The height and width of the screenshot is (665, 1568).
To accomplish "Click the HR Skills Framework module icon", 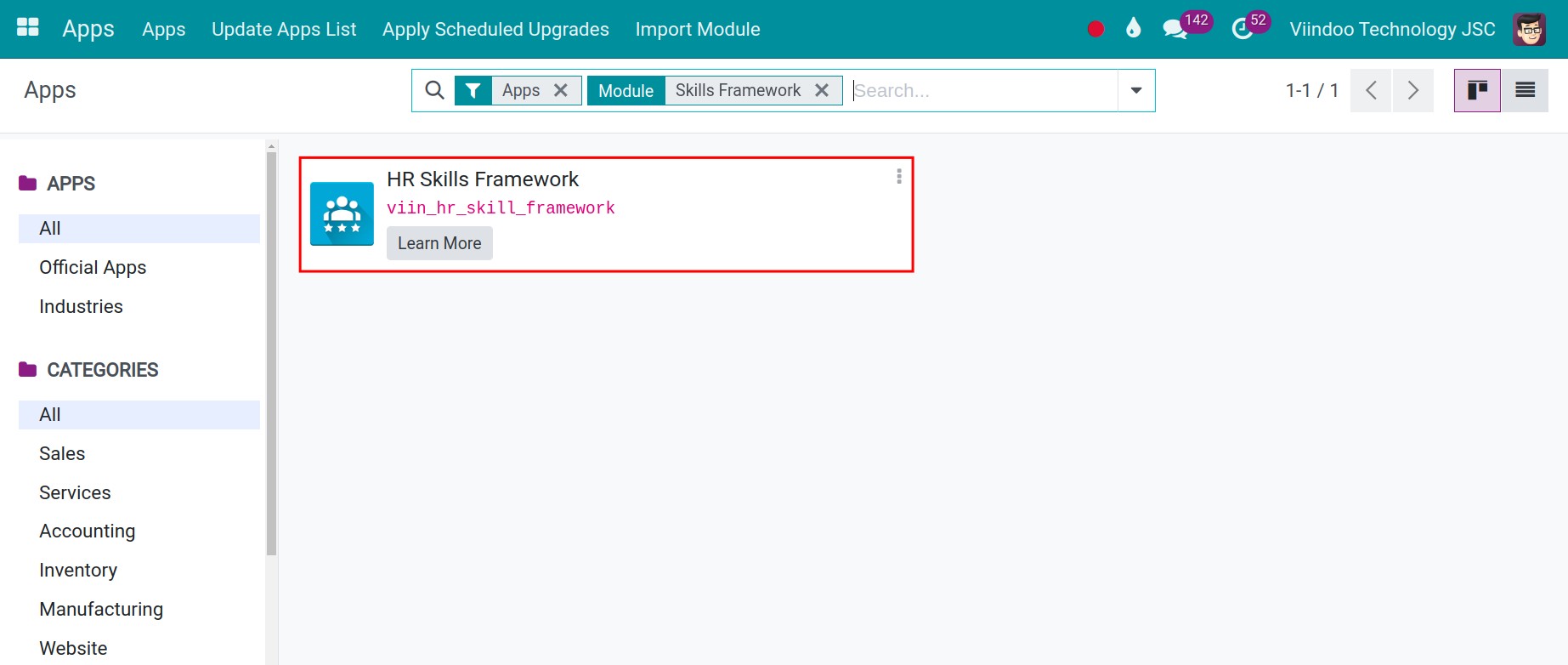I will click(x=342, y=213).
